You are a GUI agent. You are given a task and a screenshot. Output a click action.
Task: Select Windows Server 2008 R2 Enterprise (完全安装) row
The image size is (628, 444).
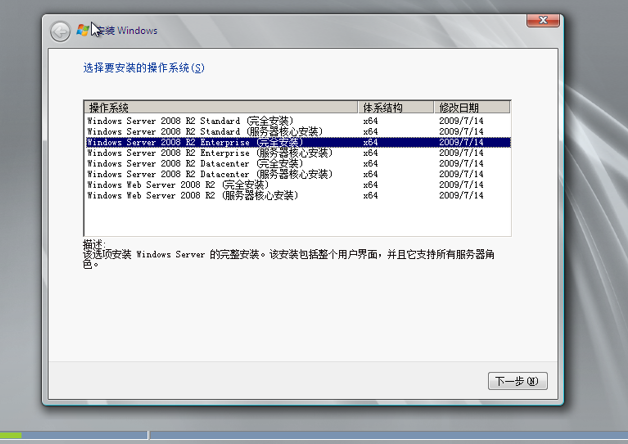[x=298, y=142]
